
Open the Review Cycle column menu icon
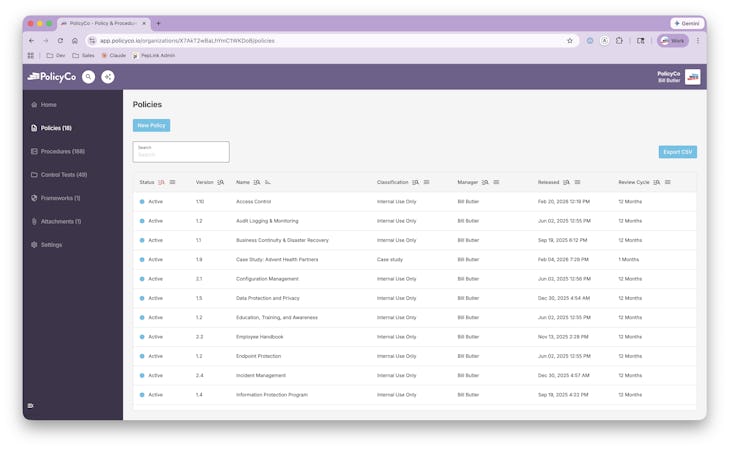(x=668, y=182)
